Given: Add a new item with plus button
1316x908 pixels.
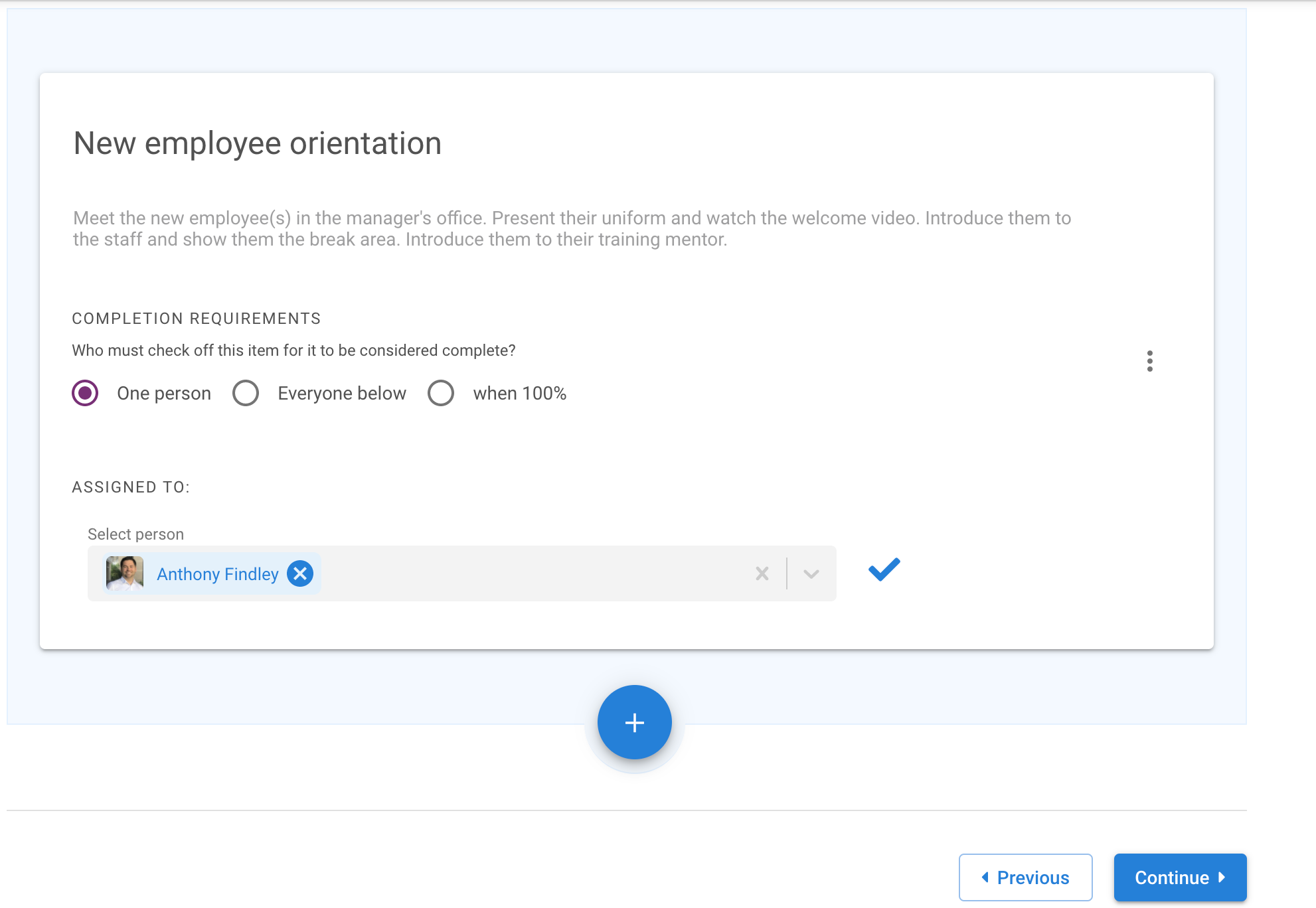Looking at the screenshot, I should click(634, 722).
